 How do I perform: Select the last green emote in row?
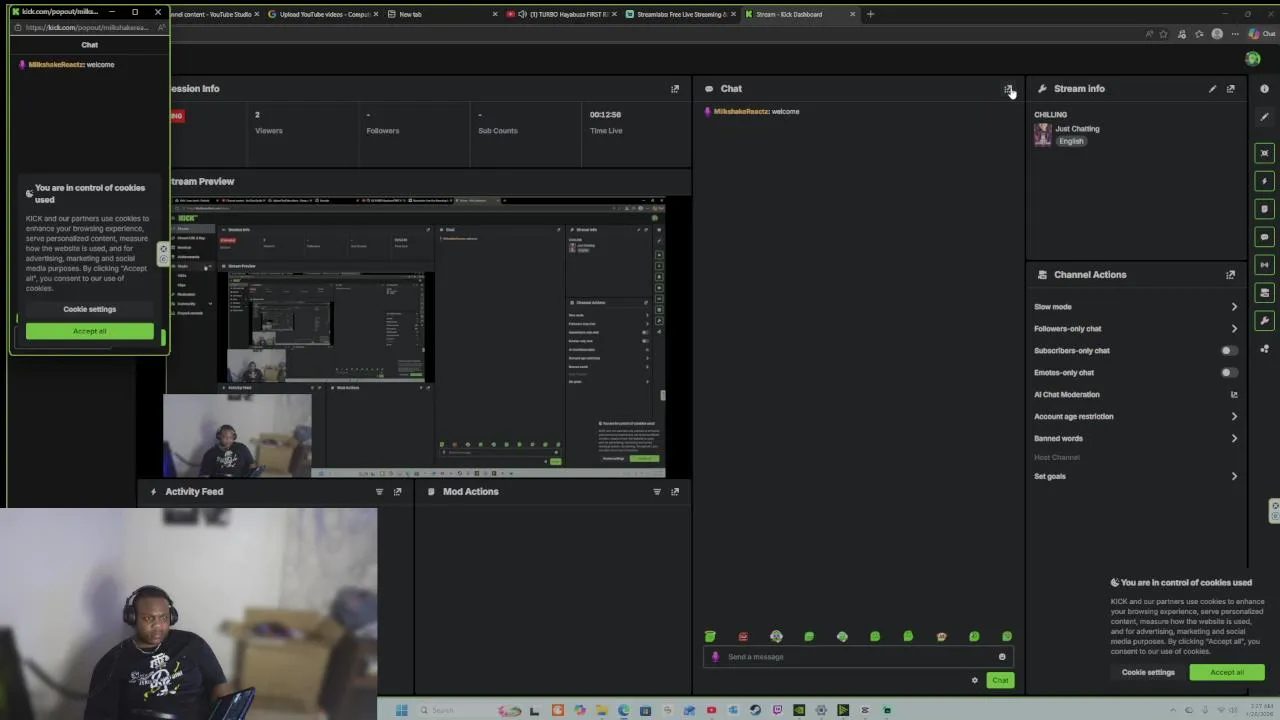coord(1007,636)
